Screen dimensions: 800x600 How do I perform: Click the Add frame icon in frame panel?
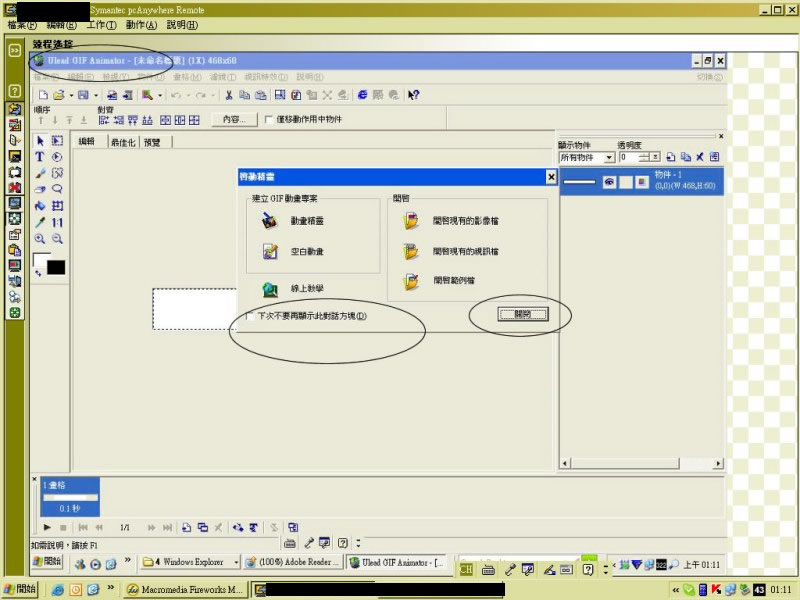(x=187, y=527)
